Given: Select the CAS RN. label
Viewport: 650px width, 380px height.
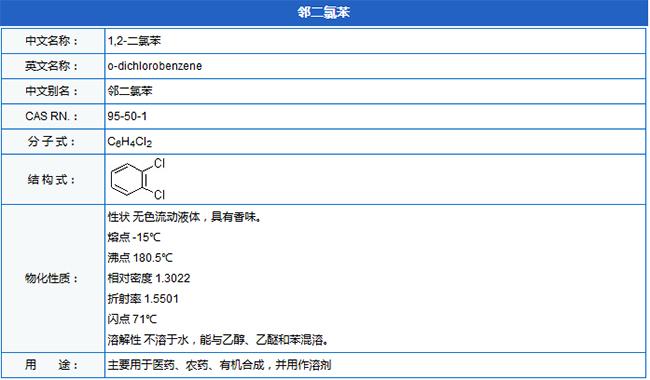Looking at the screenshot, I should [51, 116].
